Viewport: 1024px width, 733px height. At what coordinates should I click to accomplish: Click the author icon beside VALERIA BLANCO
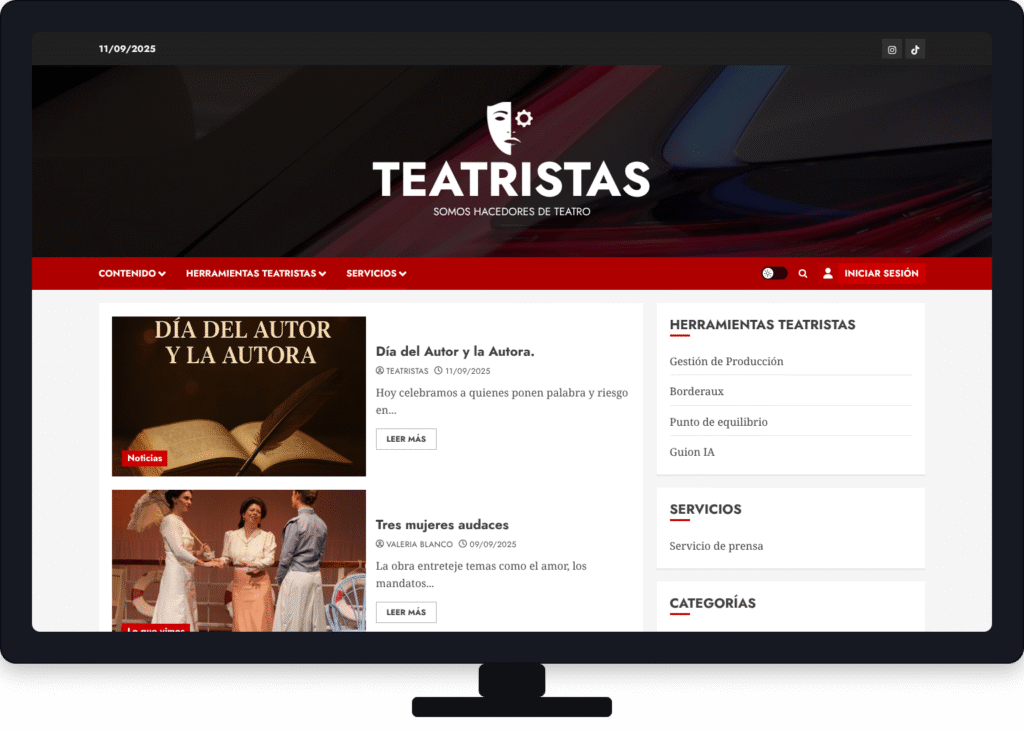pyautogui.click(x=380, y=544)
